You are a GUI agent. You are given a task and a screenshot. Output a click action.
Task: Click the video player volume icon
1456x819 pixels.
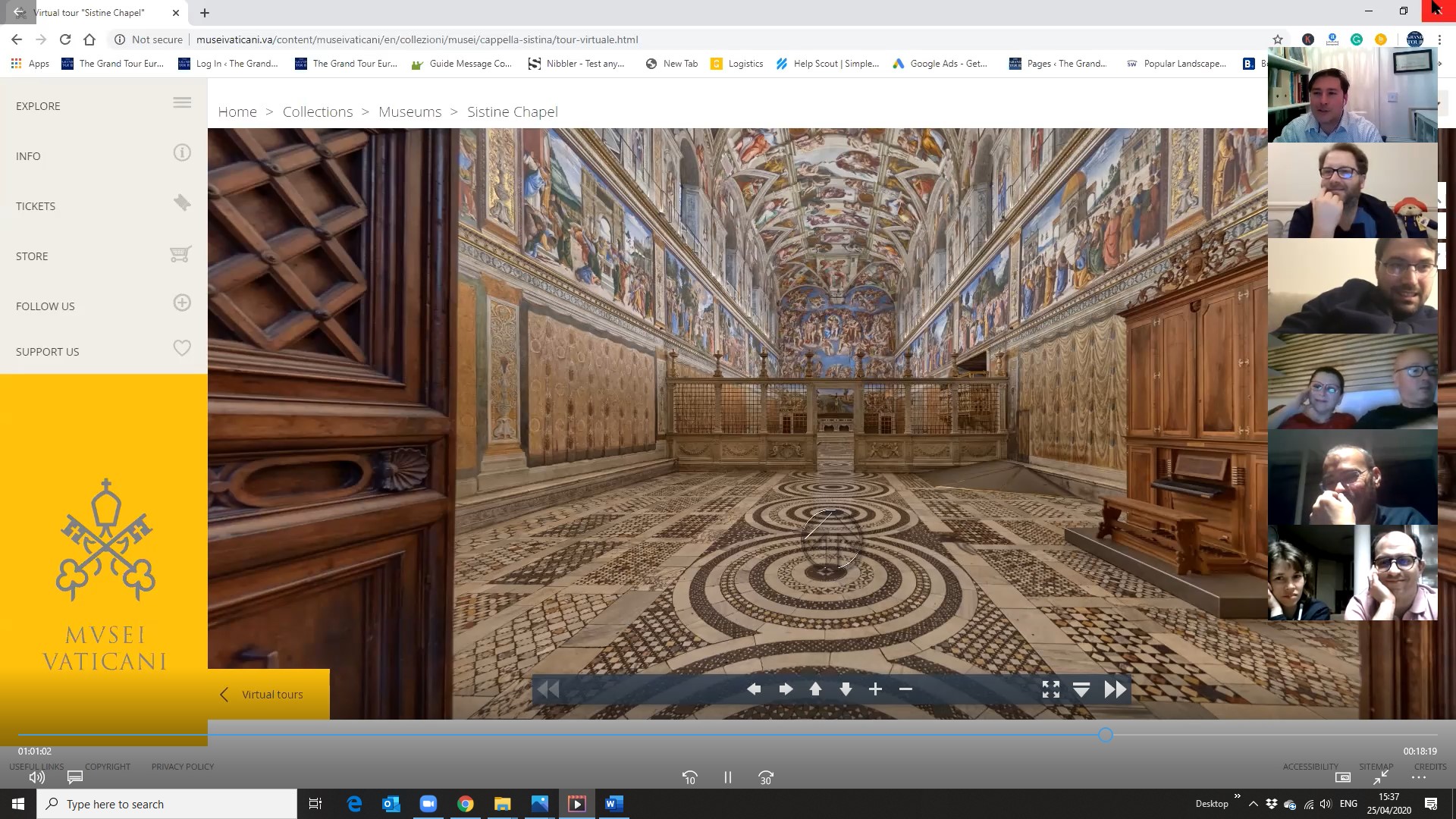pyautogui.click(x=36, y=777)
